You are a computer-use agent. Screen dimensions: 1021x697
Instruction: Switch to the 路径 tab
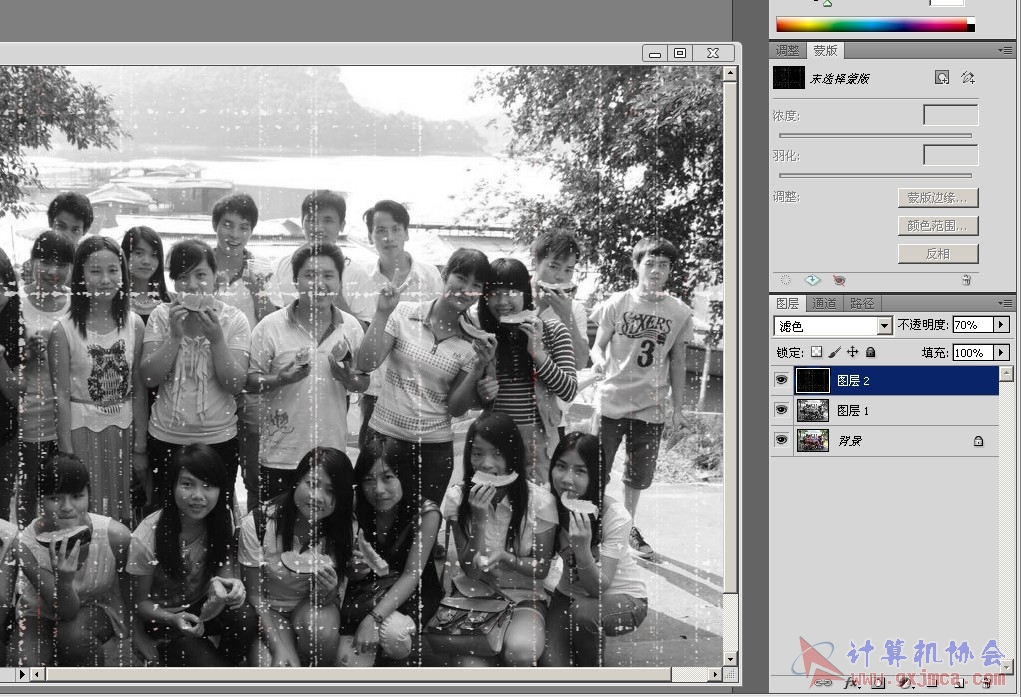coord(861,303)
